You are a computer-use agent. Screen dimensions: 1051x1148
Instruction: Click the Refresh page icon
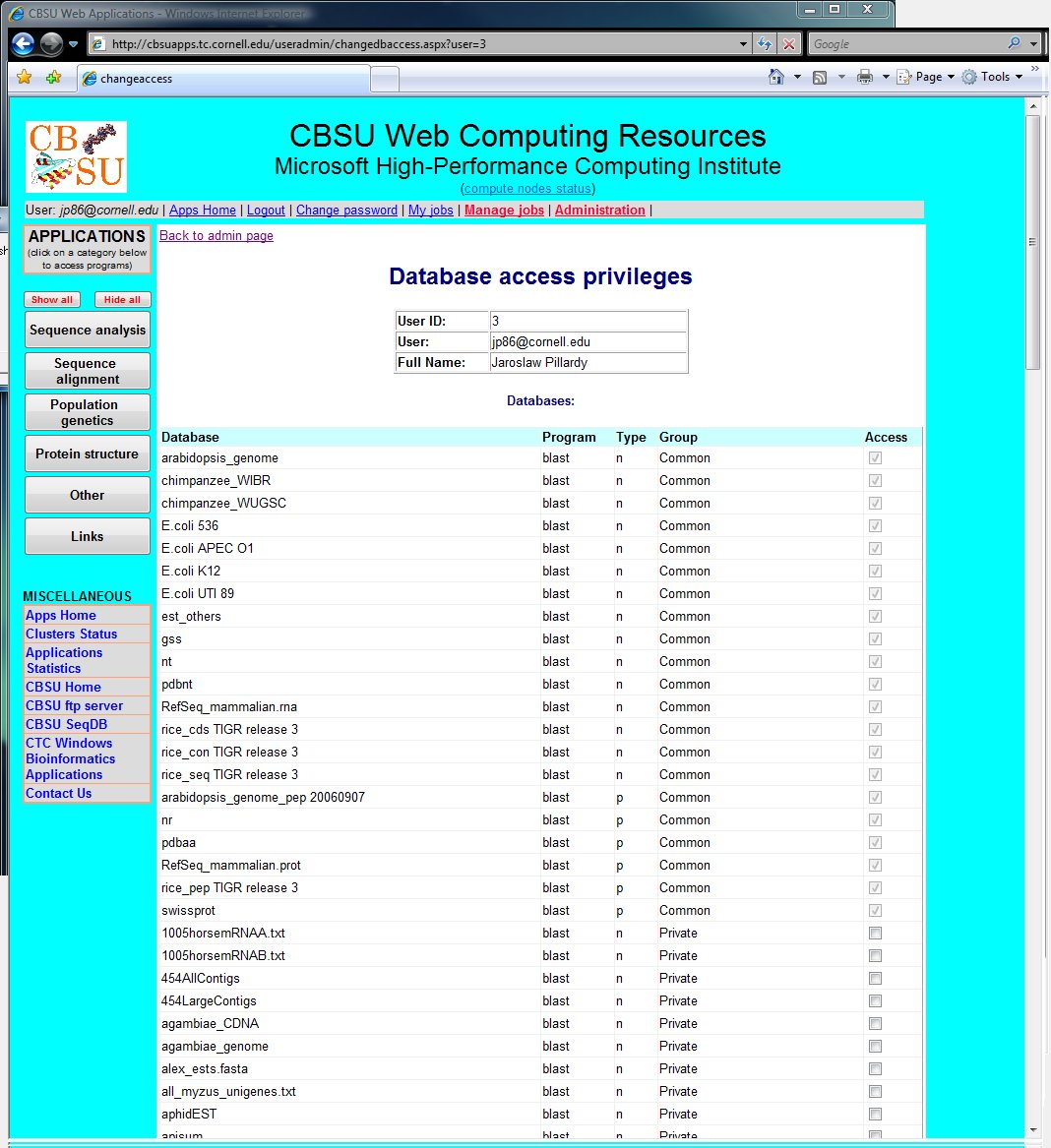pos(765,44)
